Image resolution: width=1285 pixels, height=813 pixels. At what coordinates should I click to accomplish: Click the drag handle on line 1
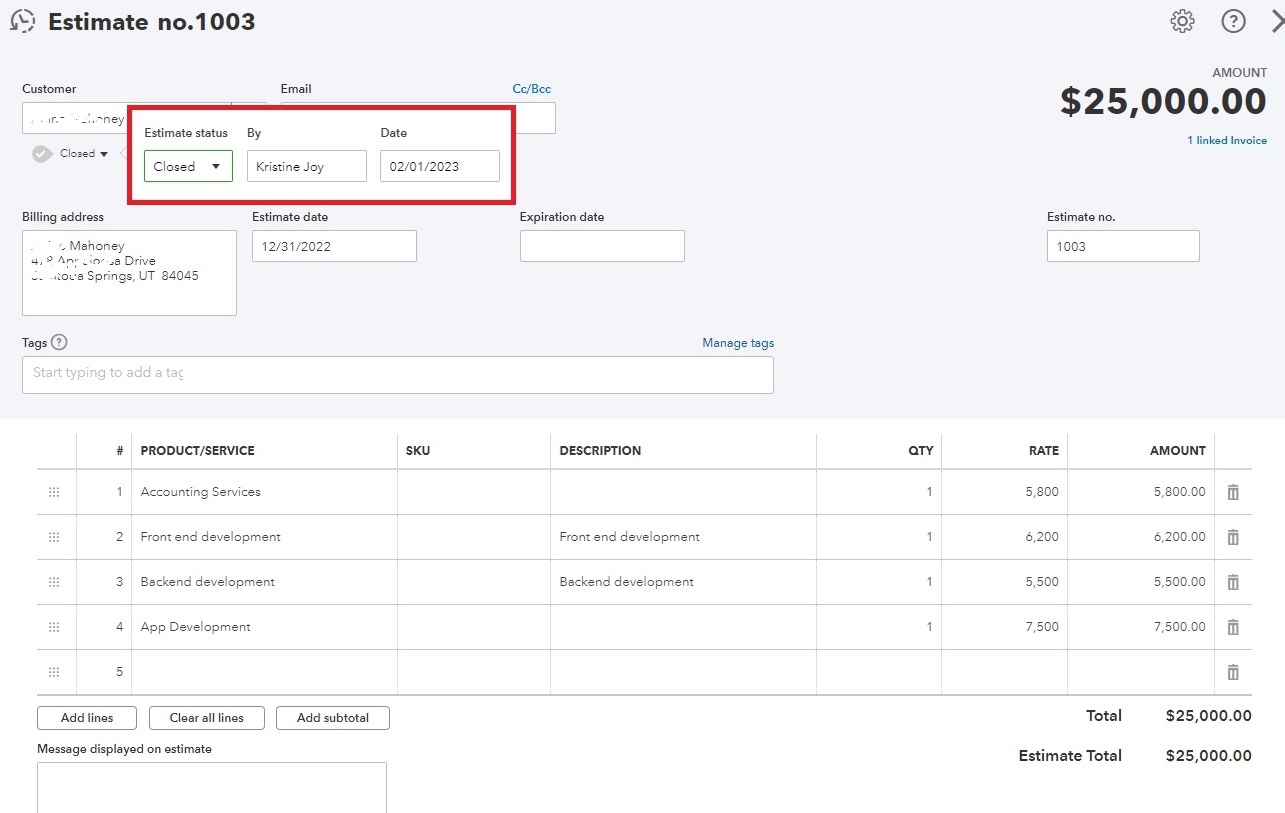[54, 492]
